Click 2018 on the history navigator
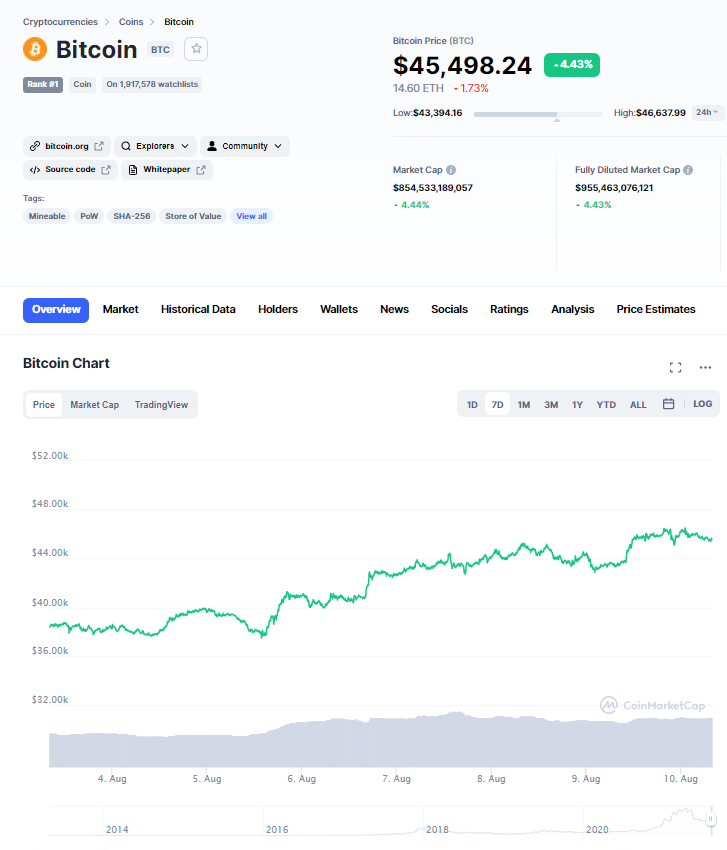Image resolution: width=727 pixels, height=850 pixels. 437,829
